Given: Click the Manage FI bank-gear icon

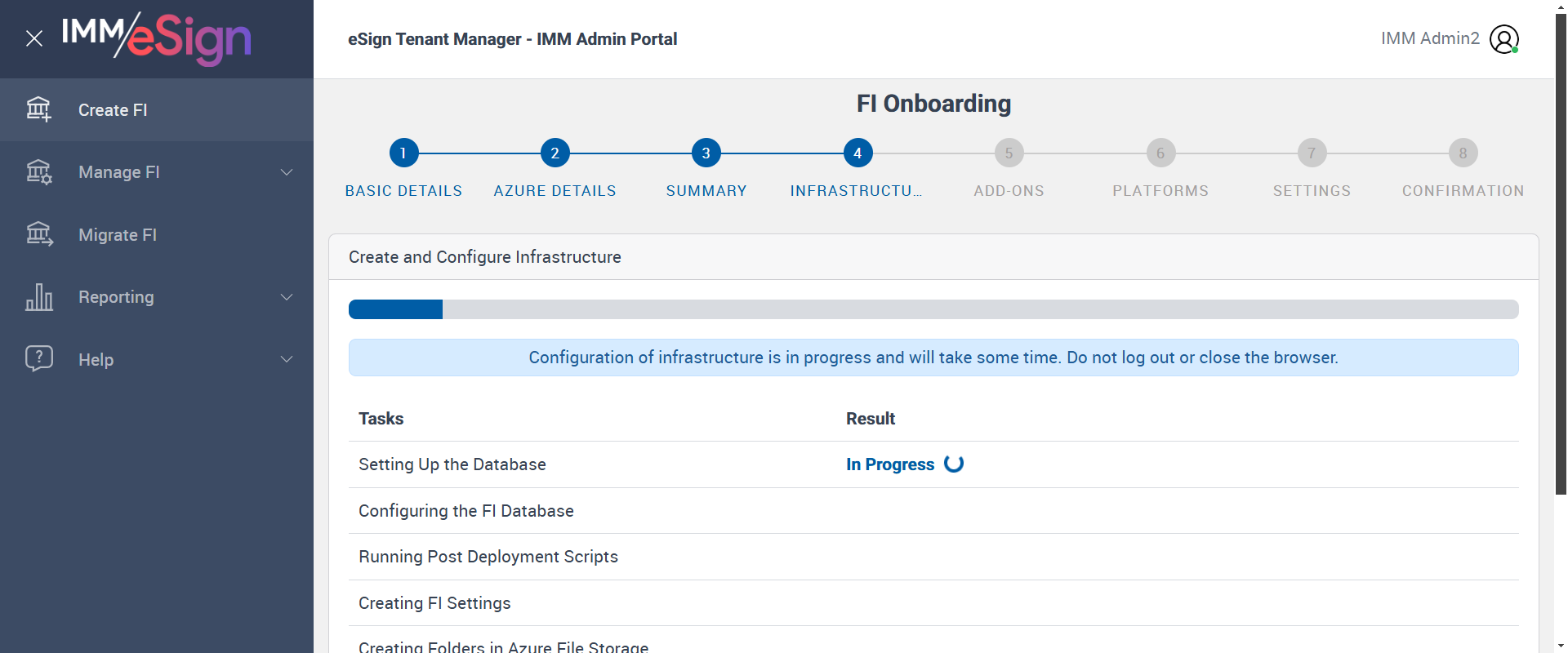Looking at the screenshot, I should click(38, 172).
